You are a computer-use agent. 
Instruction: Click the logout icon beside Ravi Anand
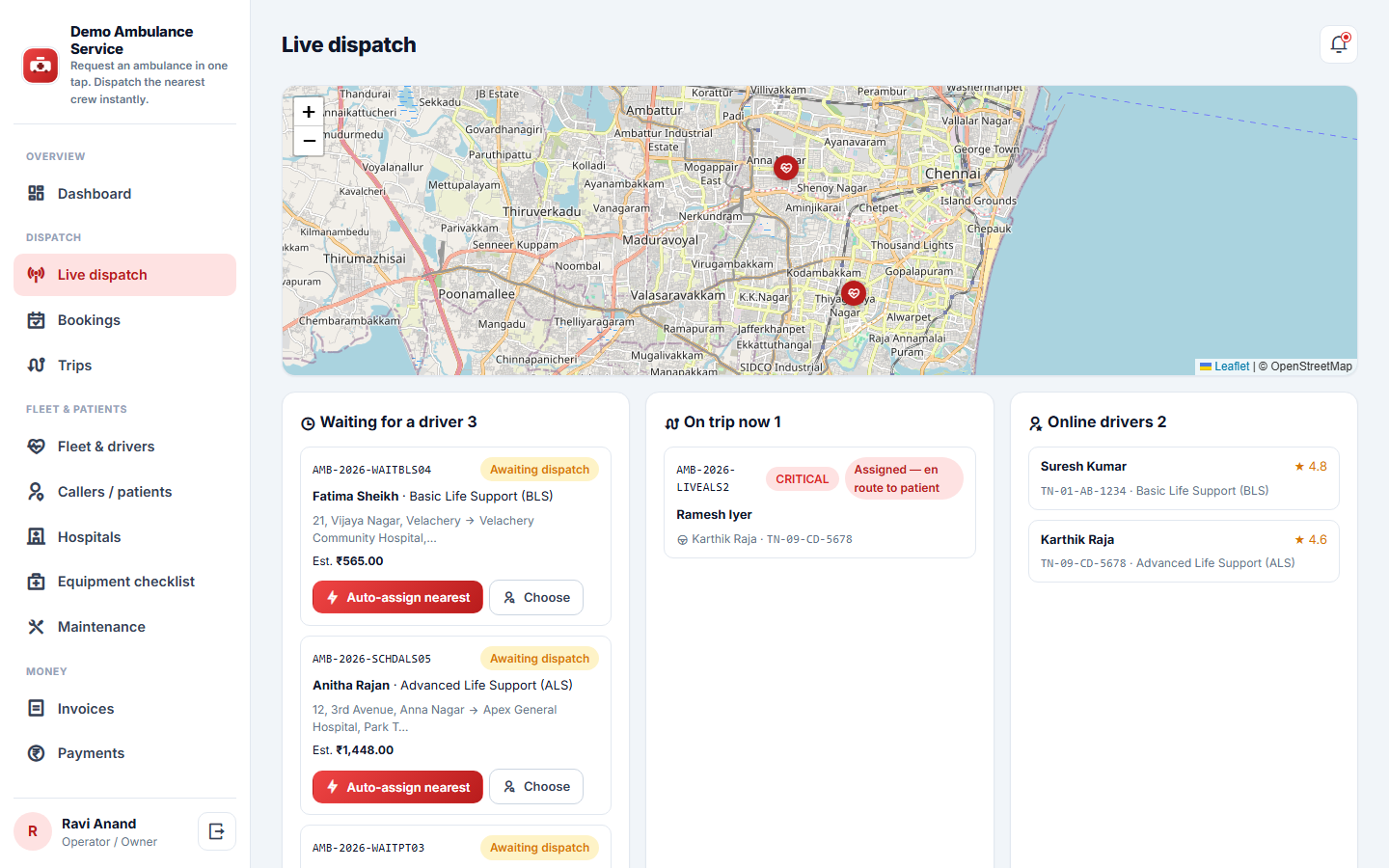coord(217,831)
